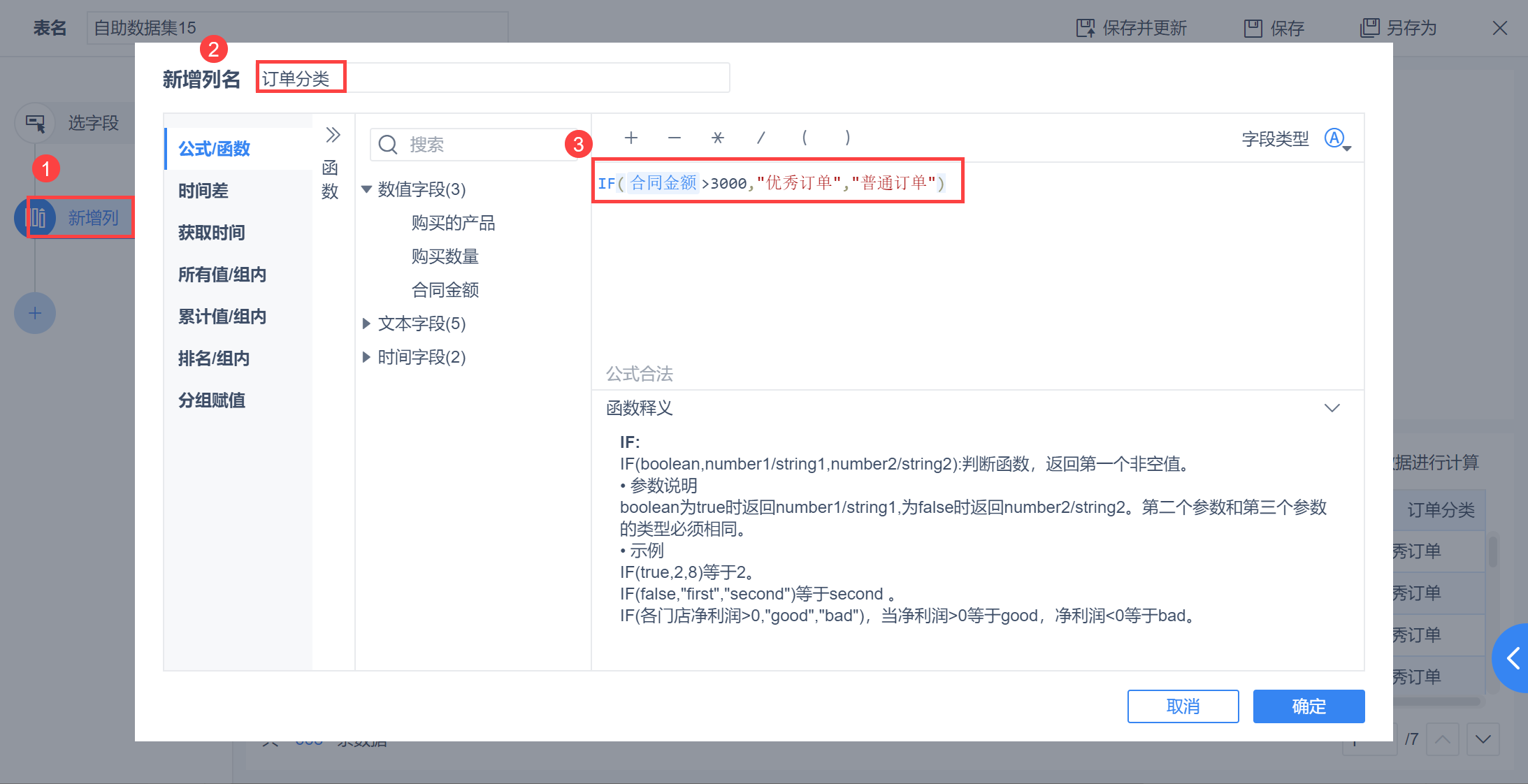Image resolution: width=1528 pixels, height=784 pixels.
Task: Click the 取消 cancel button
Action: [1183, 706]
